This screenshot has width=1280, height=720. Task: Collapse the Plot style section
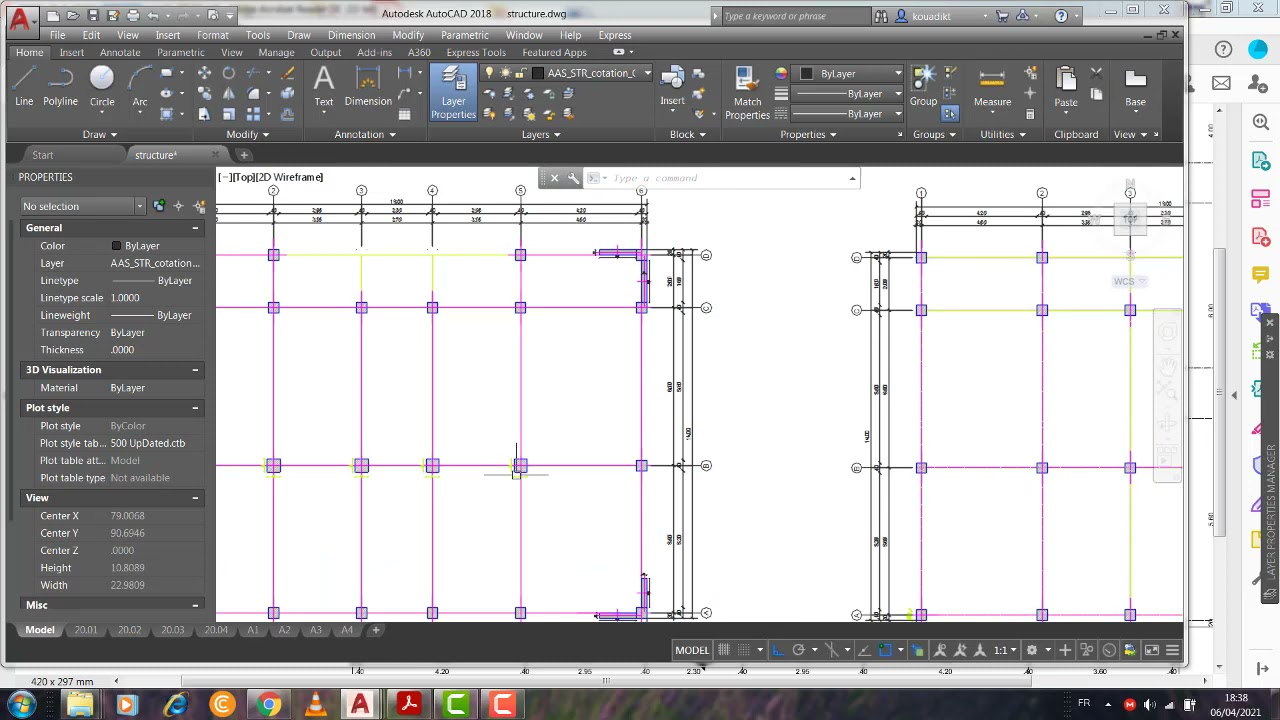click(195, 408)
